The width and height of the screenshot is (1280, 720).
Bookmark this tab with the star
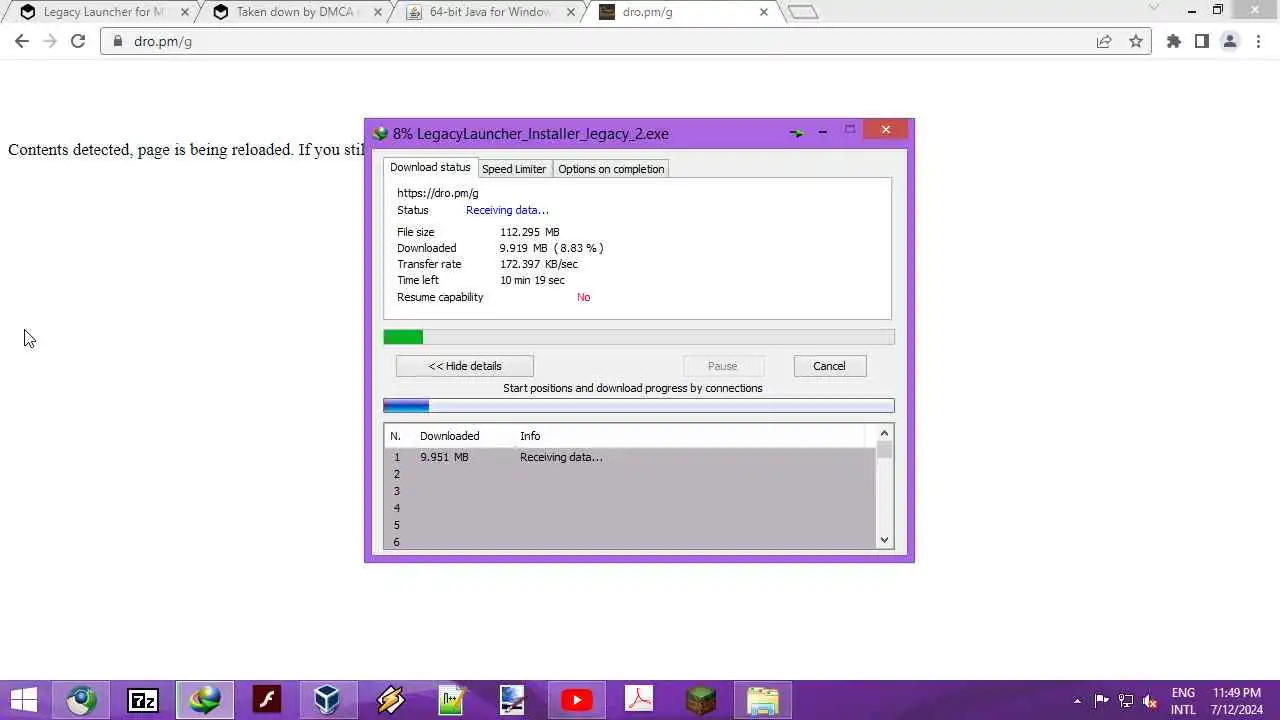click(x=1136, y=41)
